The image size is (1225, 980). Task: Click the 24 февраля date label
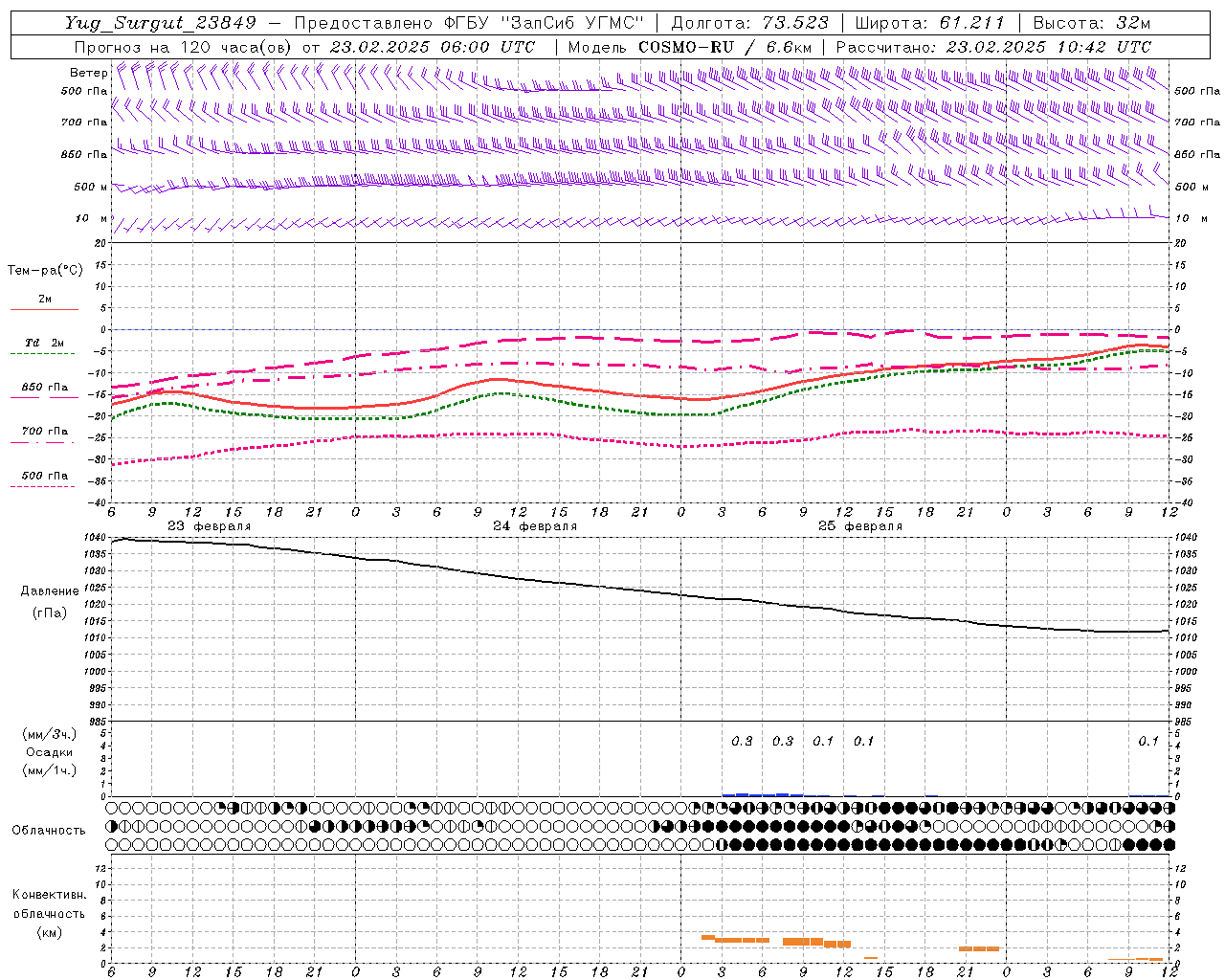pos(535,526)
